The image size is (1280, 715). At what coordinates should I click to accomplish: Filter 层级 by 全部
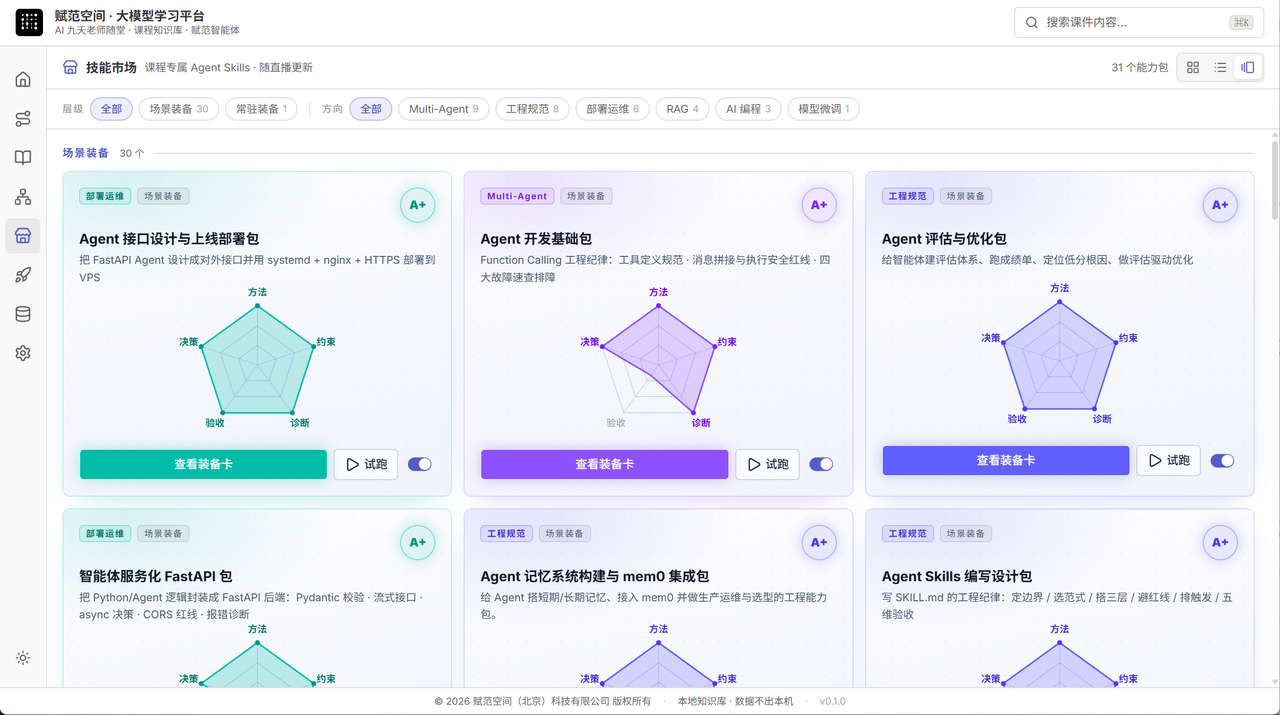tap(111, 109)
